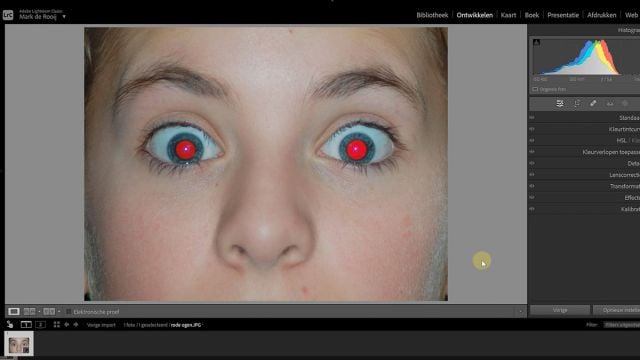Enable Elektronische proef checkbox
The height and width of the screenshot is (360, 640).
[69, 312]
